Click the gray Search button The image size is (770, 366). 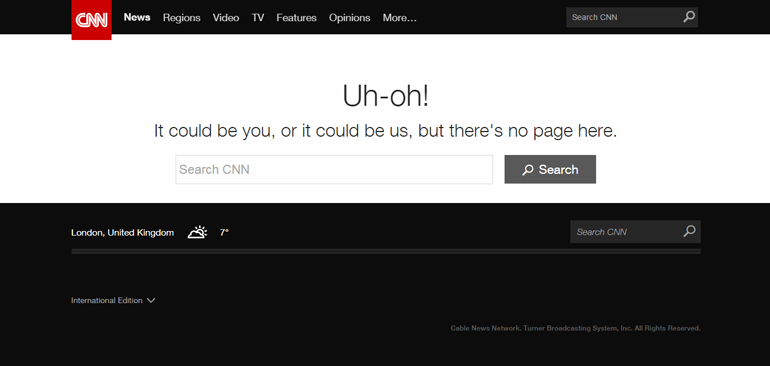550,169
